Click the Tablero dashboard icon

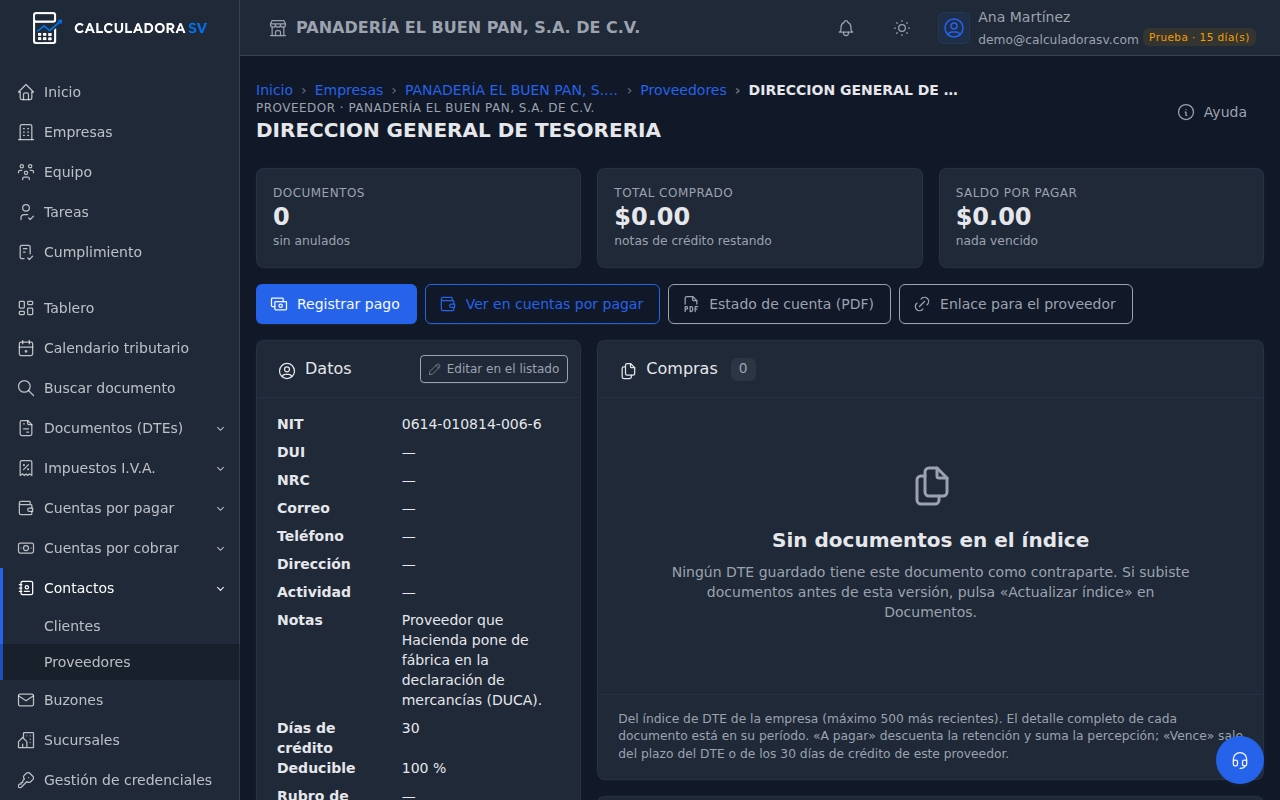coord(26,308)
